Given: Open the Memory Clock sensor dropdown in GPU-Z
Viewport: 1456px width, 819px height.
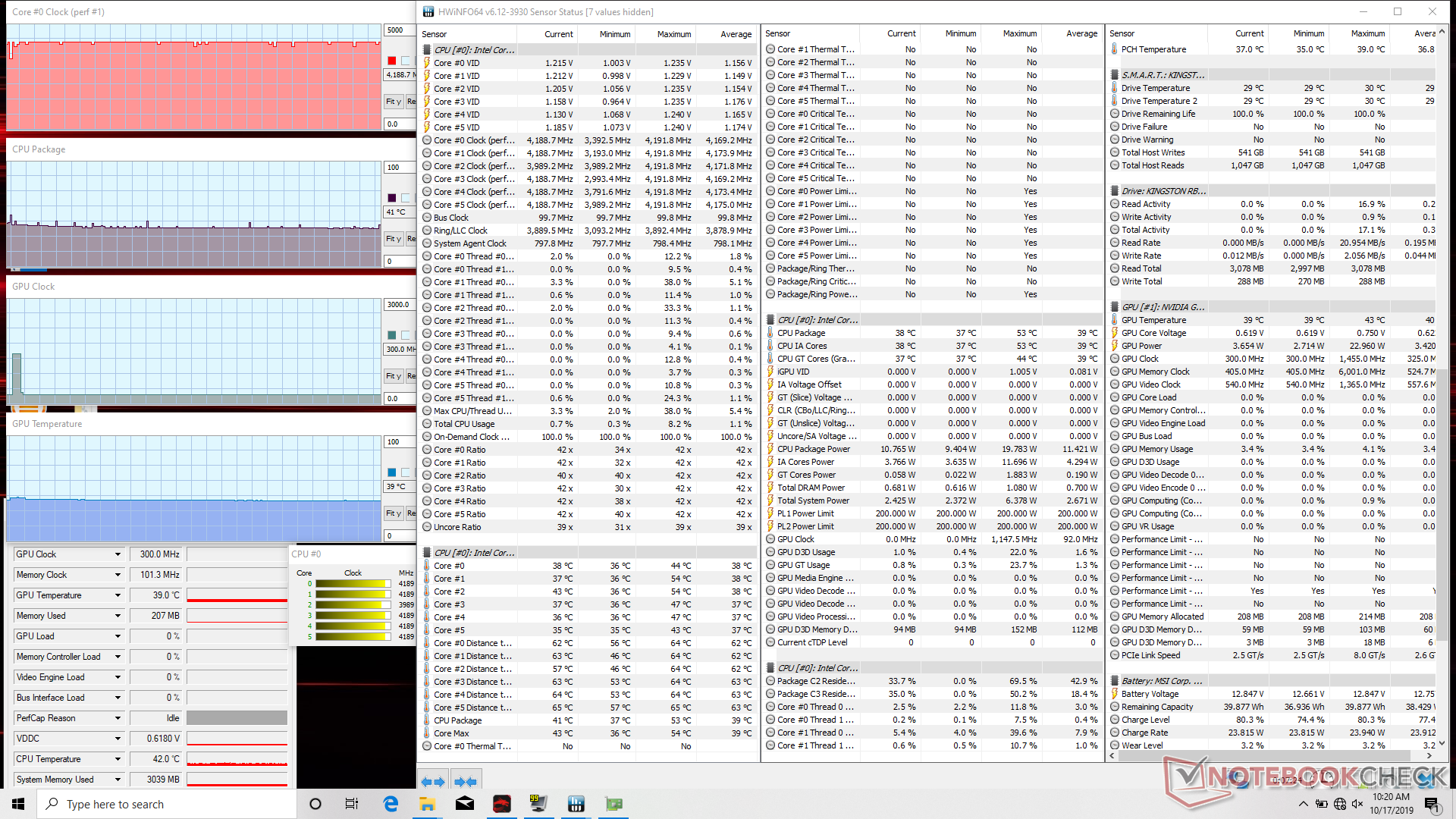Looking at the screenshot, I should pyautogui.click(x=118, y=575).
